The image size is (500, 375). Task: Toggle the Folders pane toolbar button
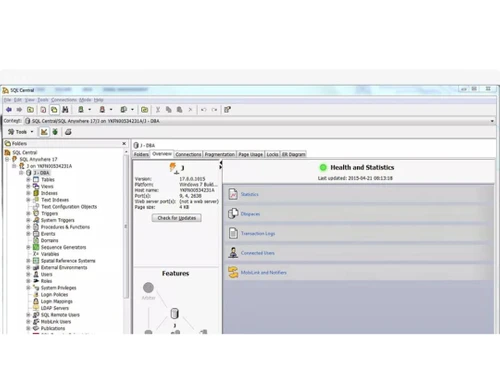tap(54, 109)
